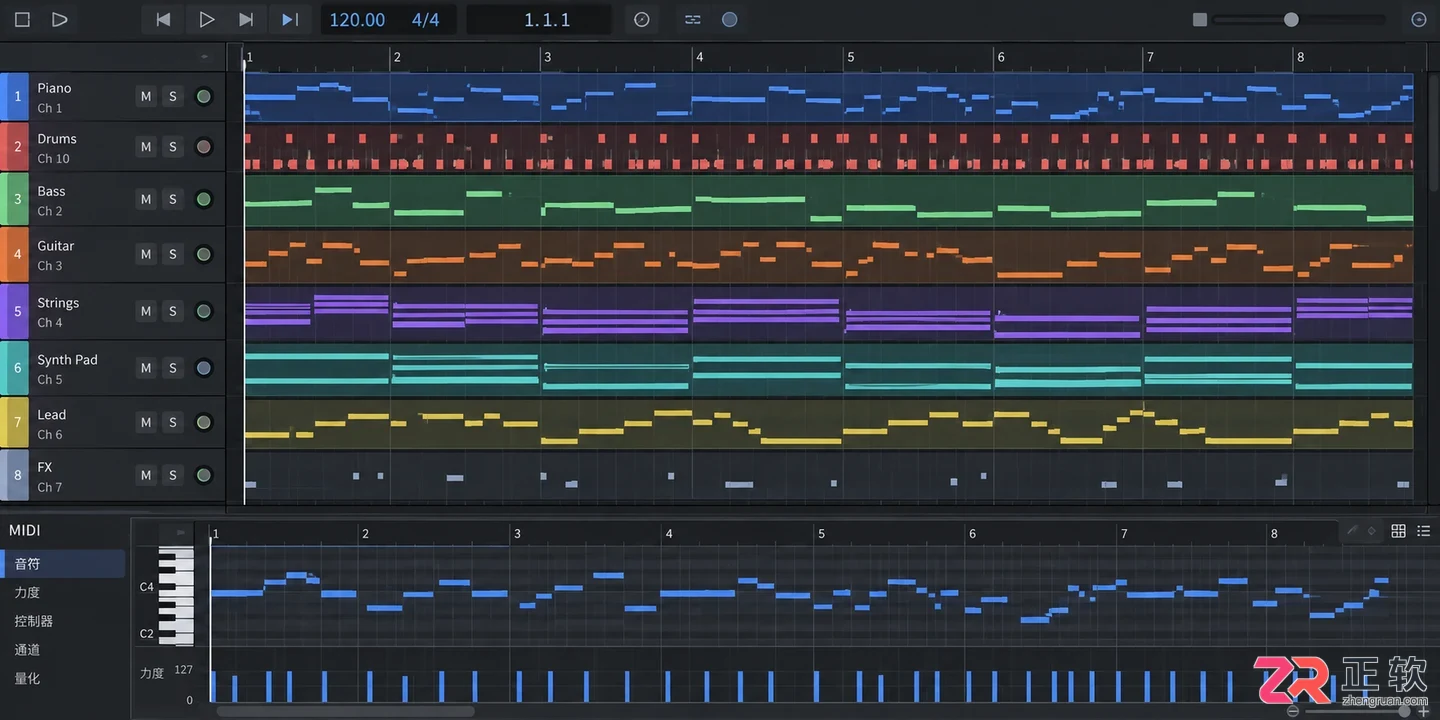Toggle the Synth Pad track monitor circle
This screenshot has height=720, width=1440.
tap(204, 368)
